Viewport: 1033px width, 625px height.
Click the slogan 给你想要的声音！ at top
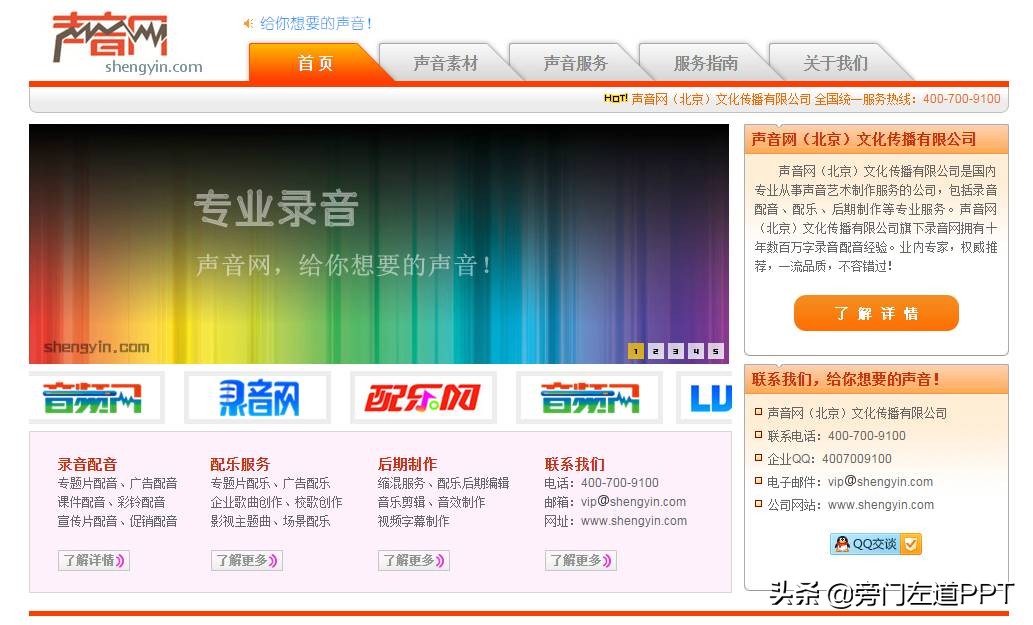tap(316, 24)
